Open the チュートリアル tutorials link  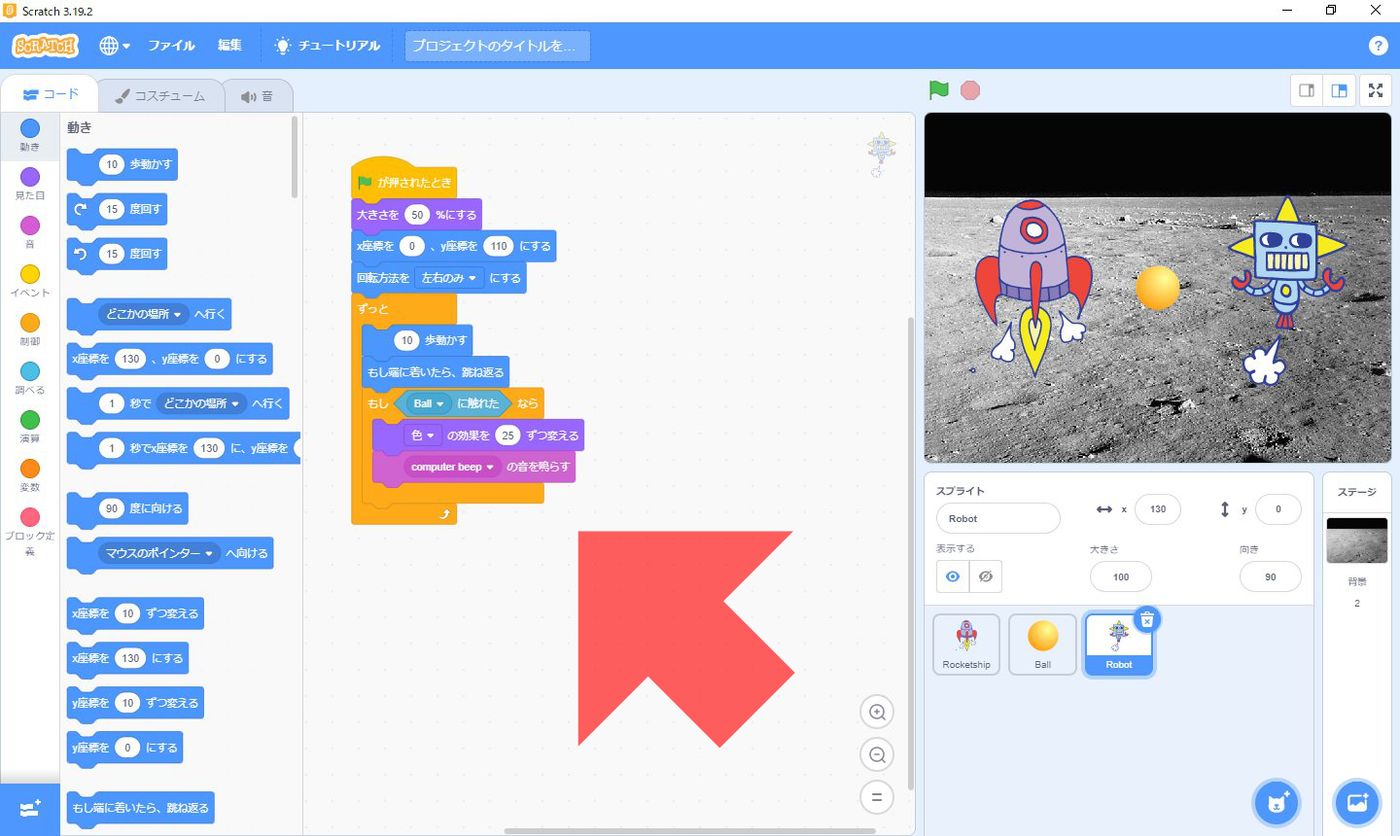(328, 46)
